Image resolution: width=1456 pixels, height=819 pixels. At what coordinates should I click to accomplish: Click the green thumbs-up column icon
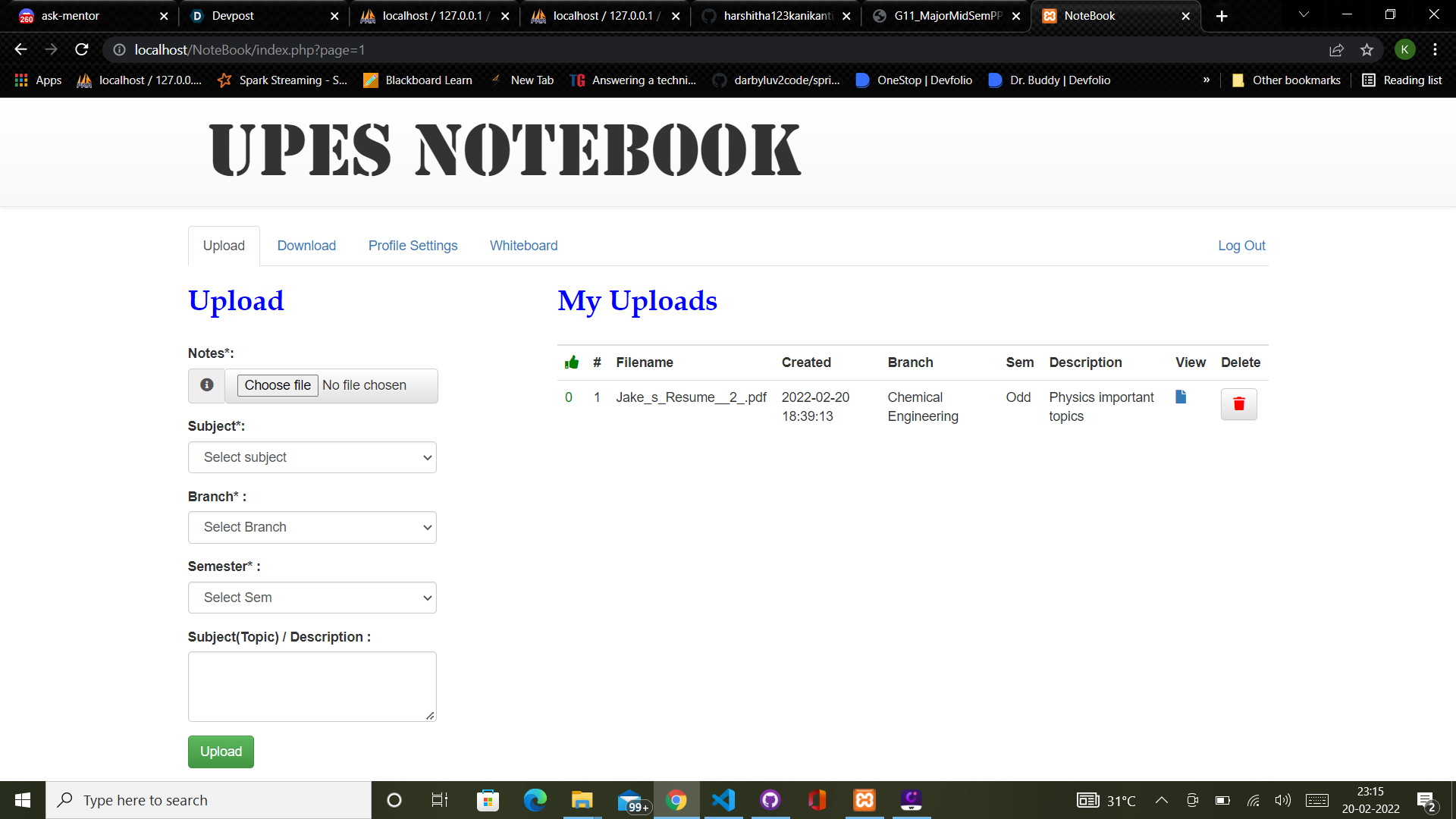pos(572,362)
